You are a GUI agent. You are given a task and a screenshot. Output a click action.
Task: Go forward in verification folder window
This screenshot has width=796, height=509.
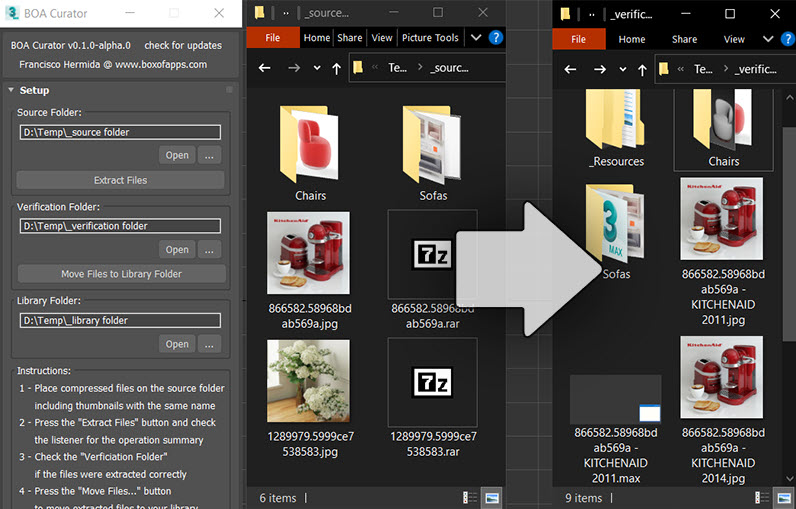point(600,69)
